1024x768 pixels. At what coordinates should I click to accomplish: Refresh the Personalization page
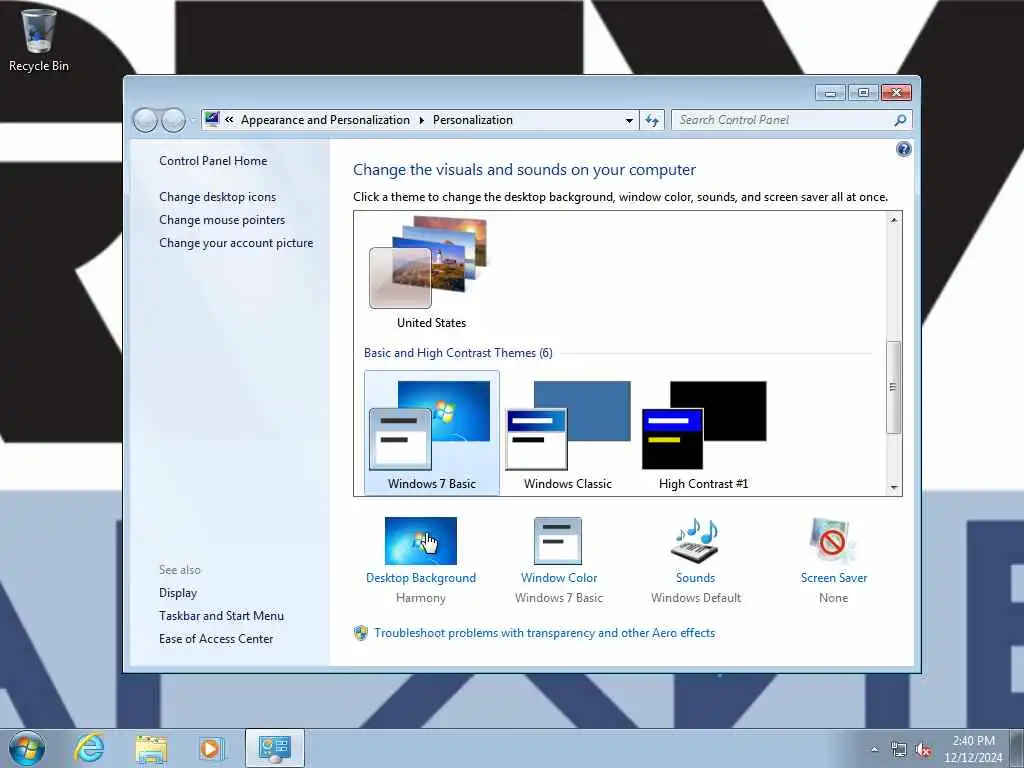tap(652, 120)
